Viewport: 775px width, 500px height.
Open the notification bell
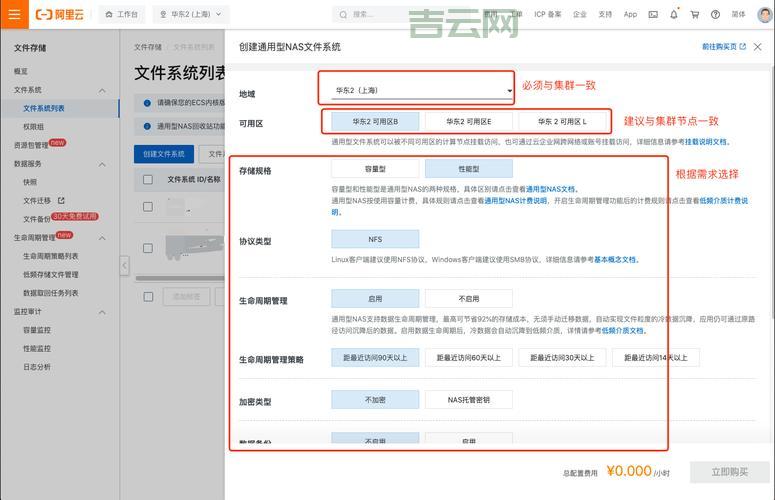click(674, 14)
